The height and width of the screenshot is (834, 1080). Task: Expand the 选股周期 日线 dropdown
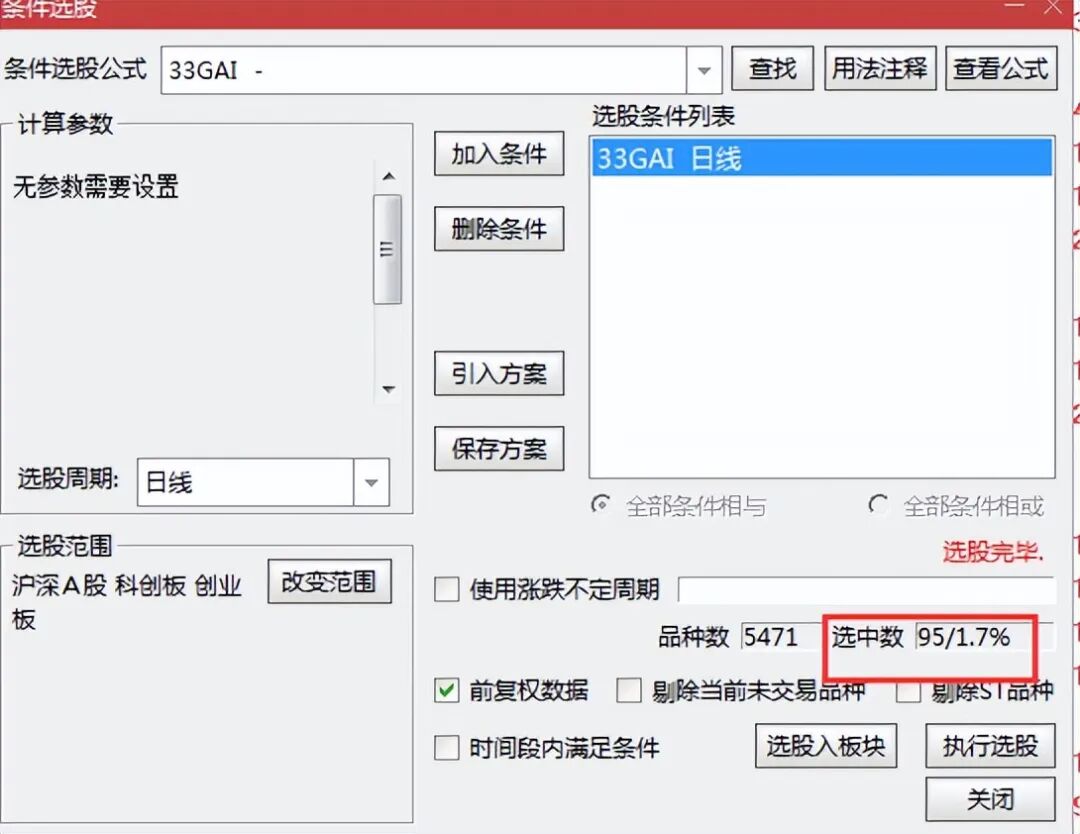click(371, 482)
